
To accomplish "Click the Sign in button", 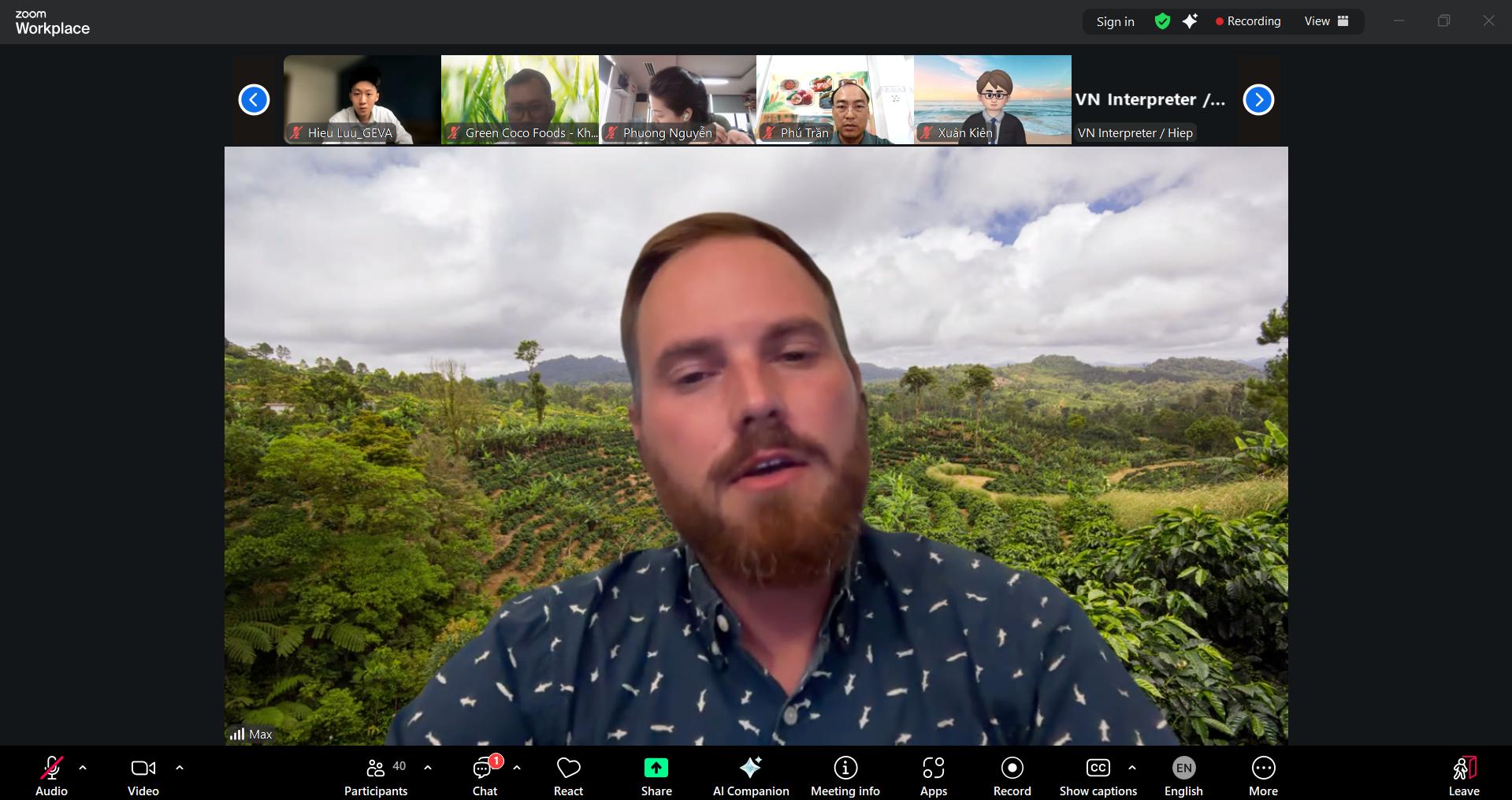I will pos(1115,21).
